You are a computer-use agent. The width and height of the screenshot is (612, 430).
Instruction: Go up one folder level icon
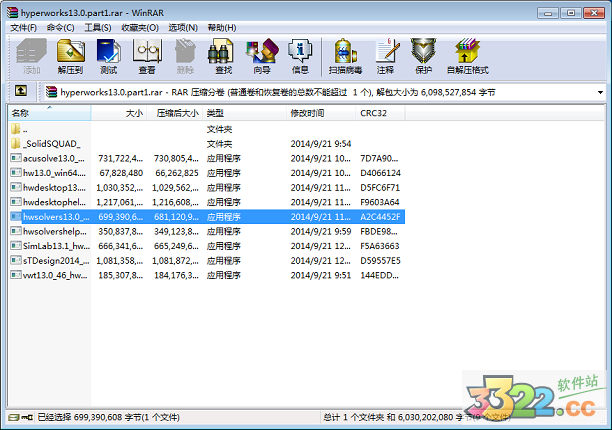(21, 91)
